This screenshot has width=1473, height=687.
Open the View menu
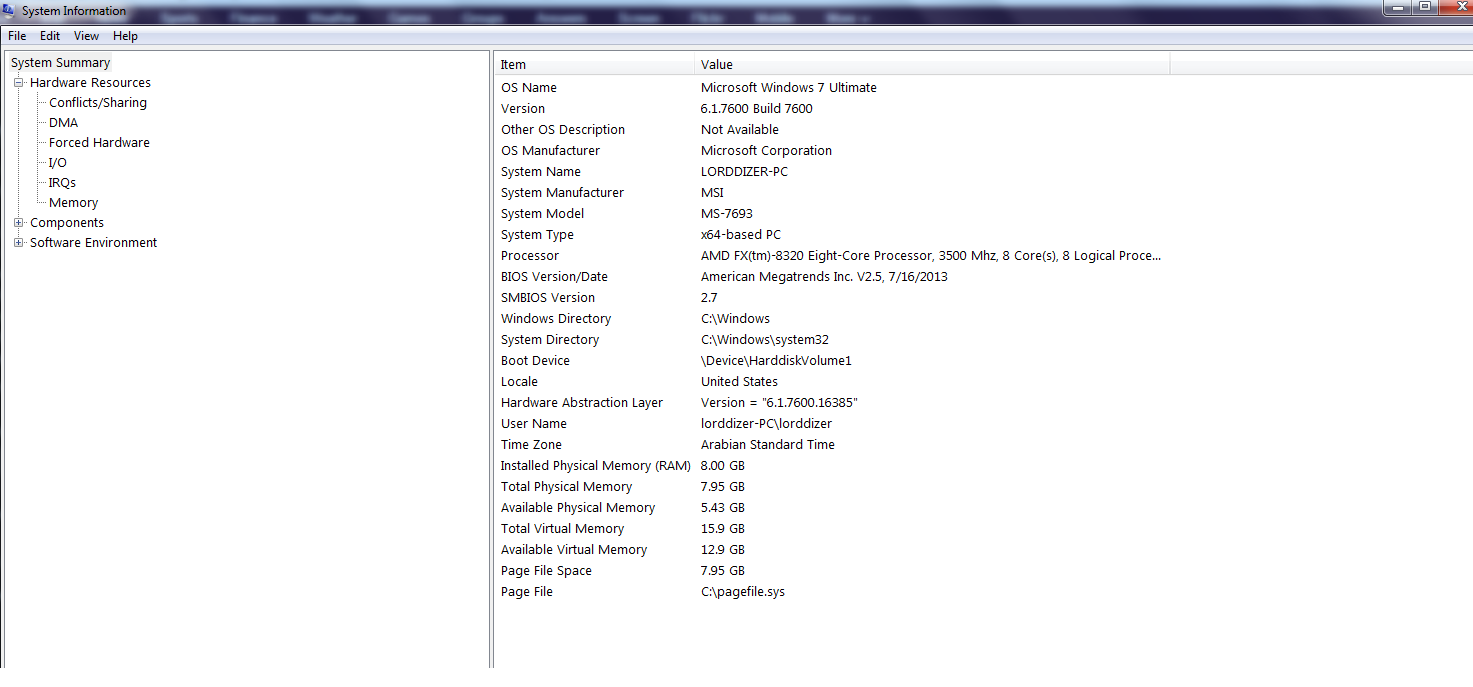click(x=87, y=36)
